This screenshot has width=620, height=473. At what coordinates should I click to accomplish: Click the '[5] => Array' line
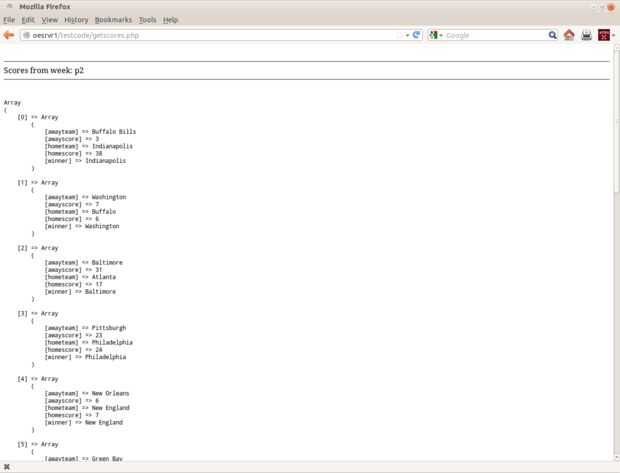tap(38, 445)
